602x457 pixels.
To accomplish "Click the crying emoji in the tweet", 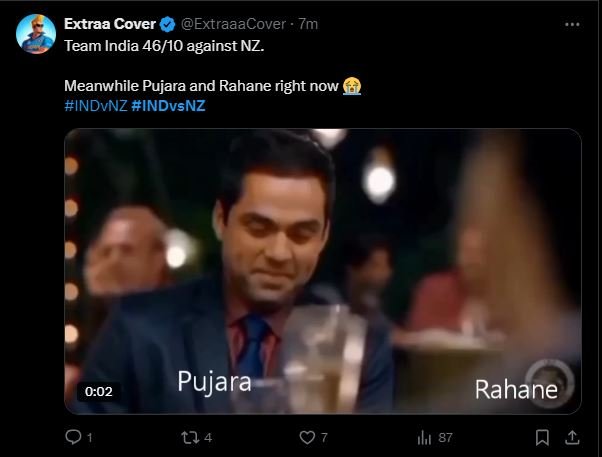I will pyautogui.click(x=351, y=85).
